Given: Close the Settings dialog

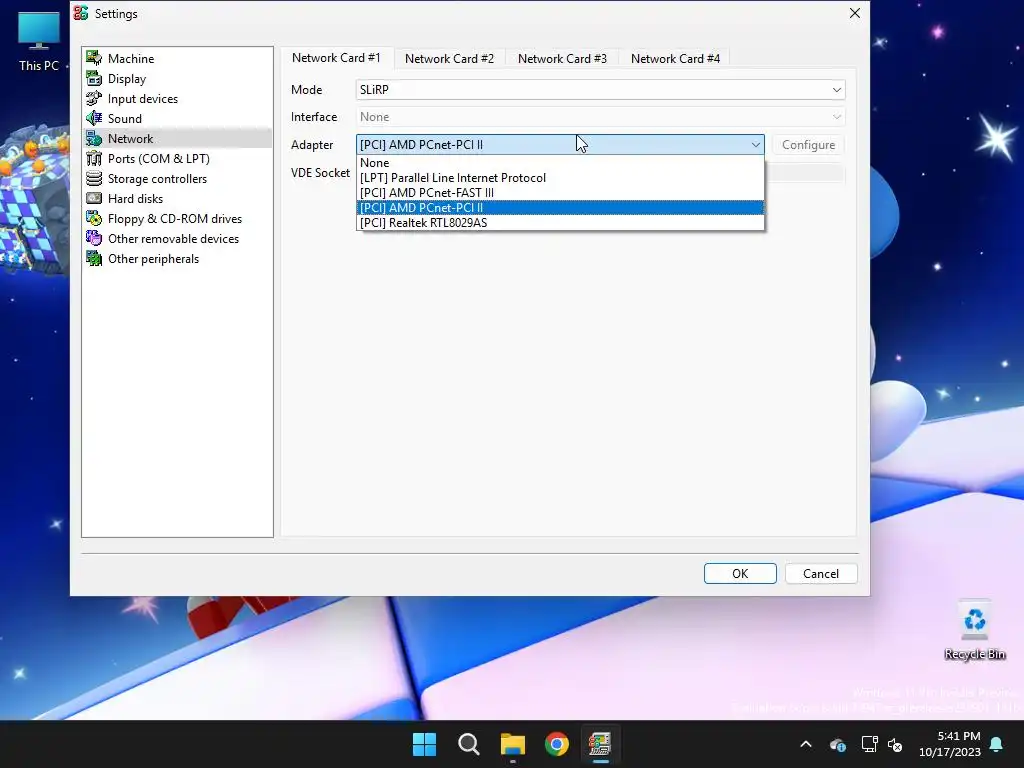Looking at the screenshot, I should coord(854,13).
